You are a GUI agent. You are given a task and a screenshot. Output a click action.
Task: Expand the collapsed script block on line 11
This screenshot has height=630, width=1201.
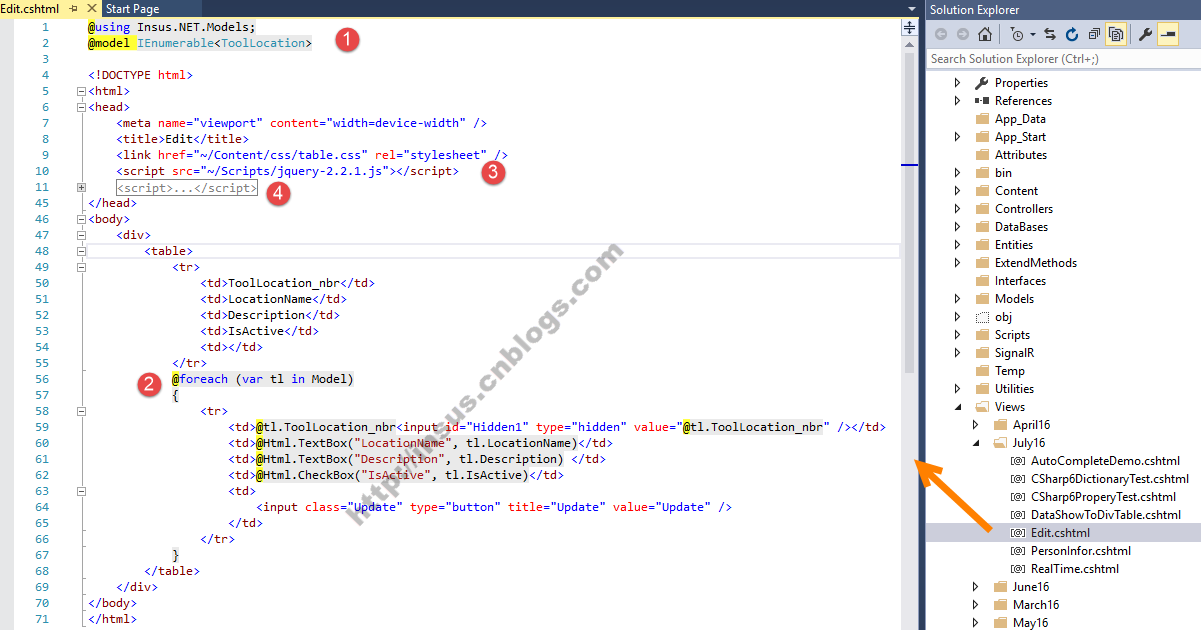click(x=81, y=187)
